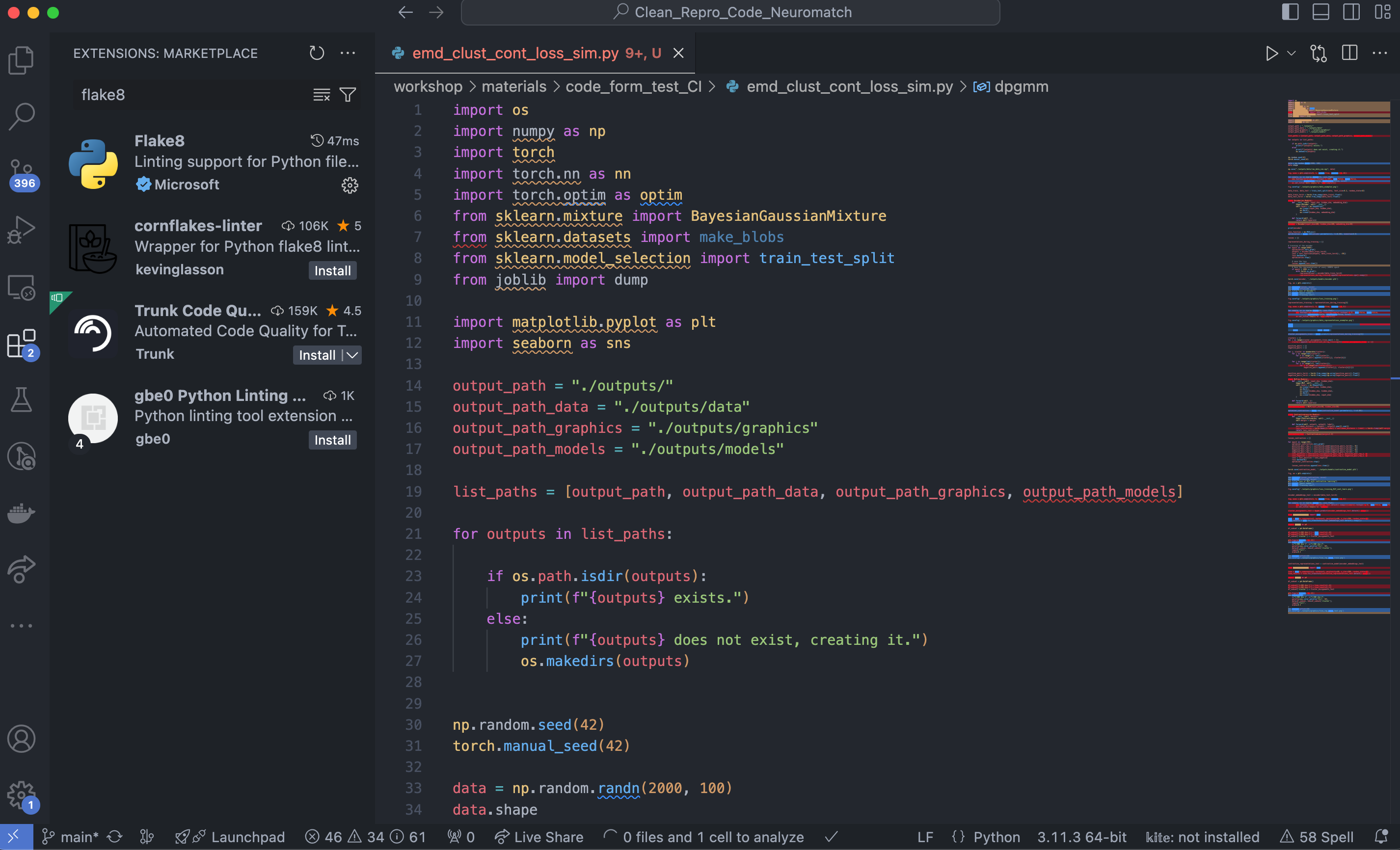Toggle the bottom panel layout button
The width and height of the screenshot is (1400, 850).
pyautogui.click(x=1320, y=12)
